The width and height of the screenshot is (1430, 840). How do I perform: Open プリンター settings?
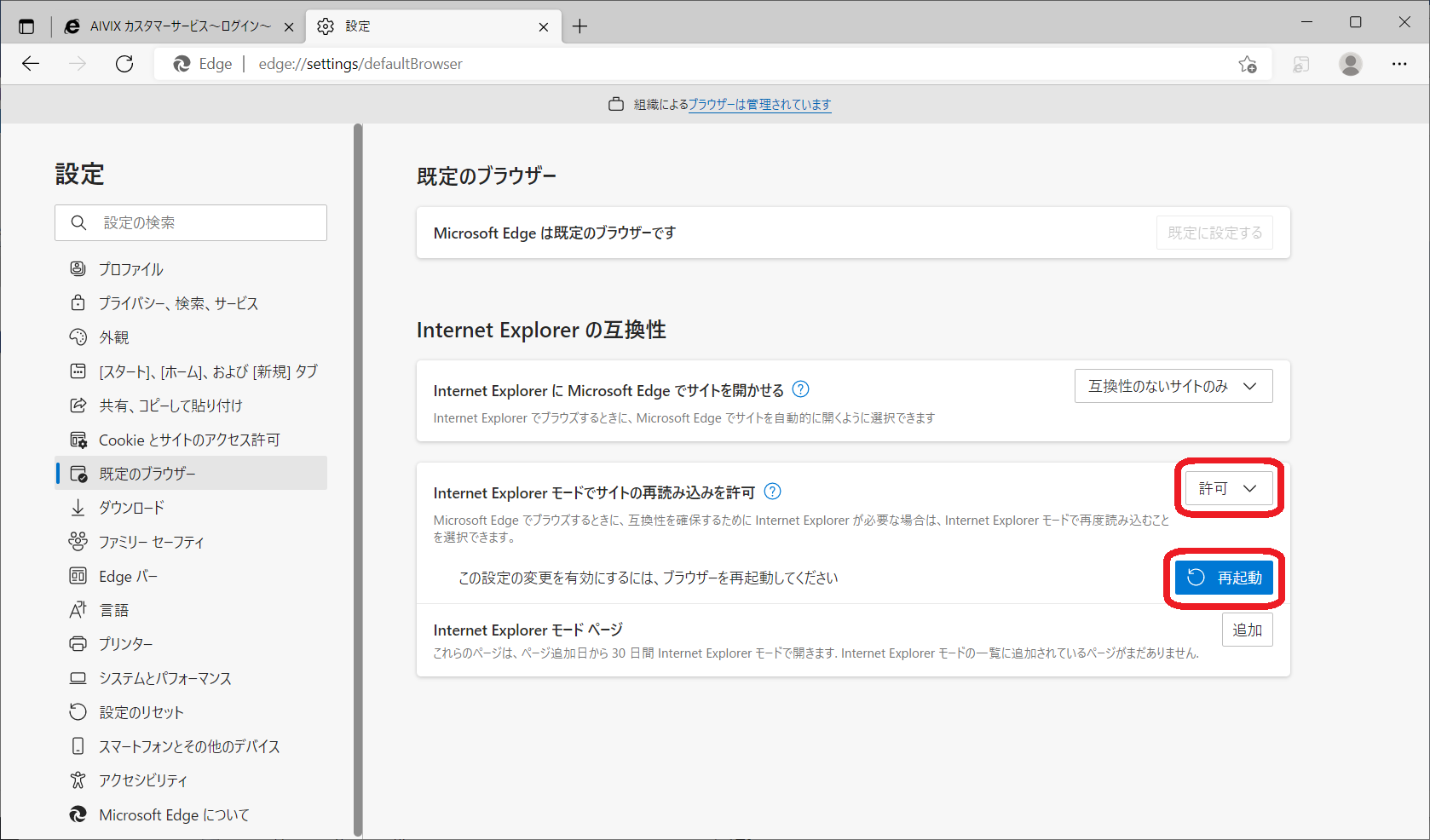(191, 644)
